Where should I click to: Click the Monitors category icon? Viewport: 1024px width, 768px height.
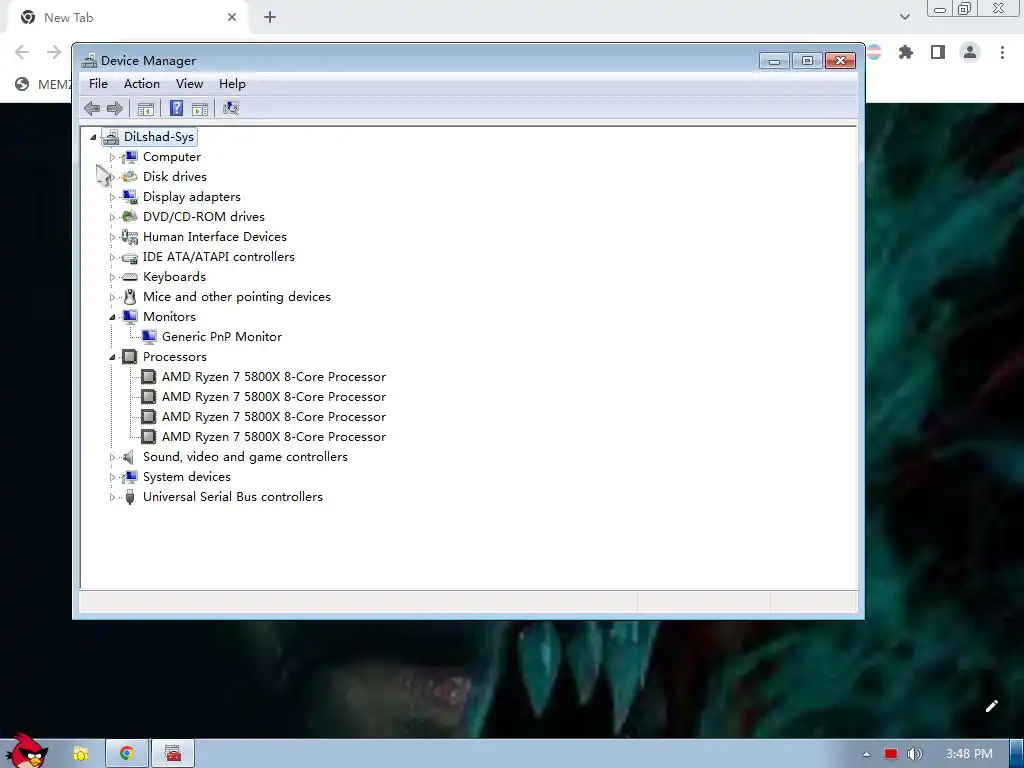(130, 317)
